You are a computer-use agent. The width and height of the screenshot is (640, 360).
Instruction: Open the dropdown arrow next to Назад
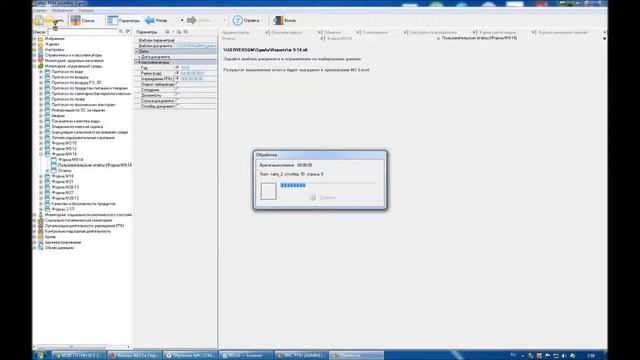[x=182, y=20]
